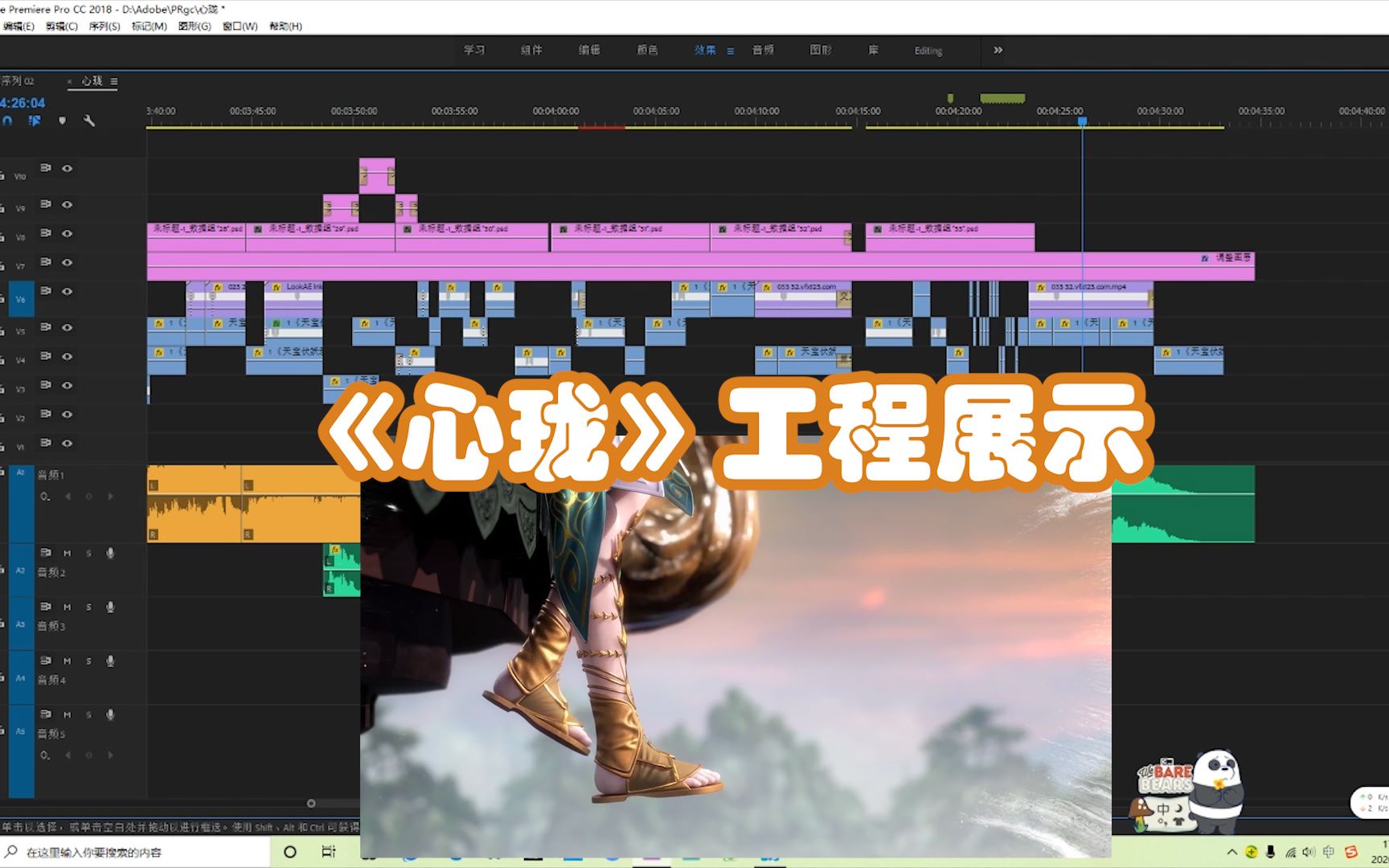The width and height of the screenshot is (1389, 868).
Task: Open the 序列(S) menu
Action: [104, 26]
